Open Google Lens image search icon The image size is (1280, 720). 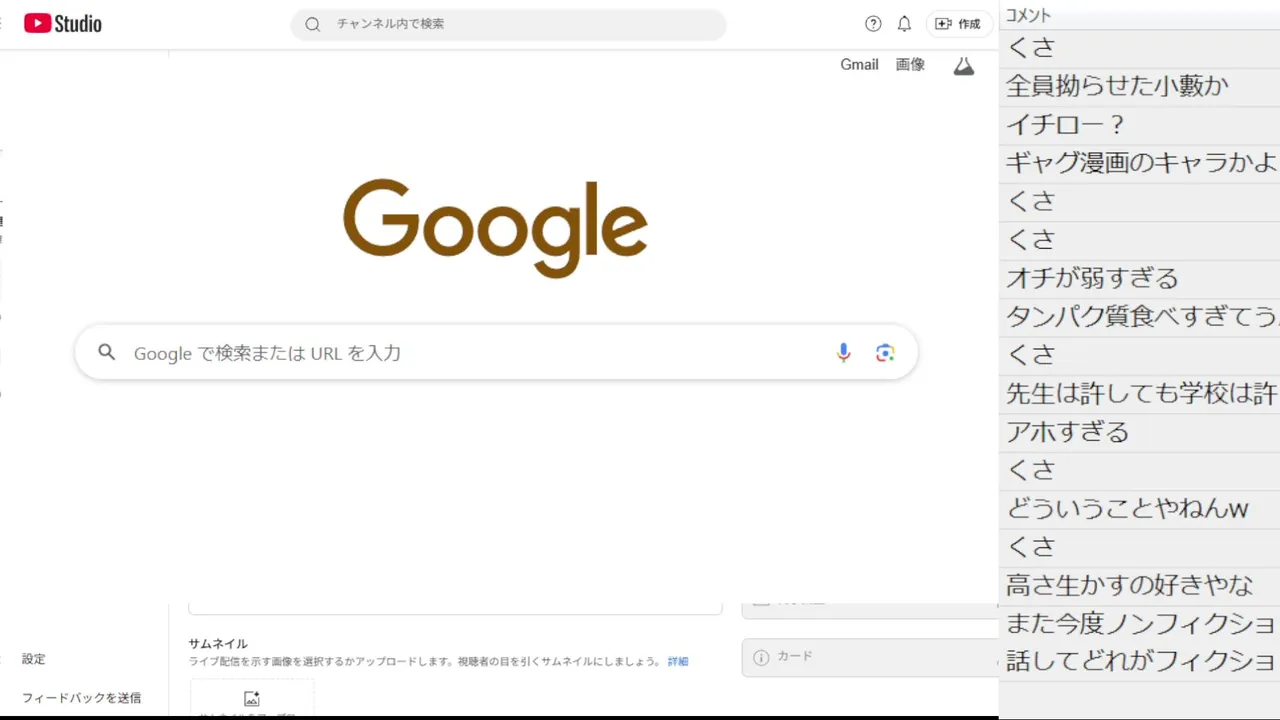point(885,352)
